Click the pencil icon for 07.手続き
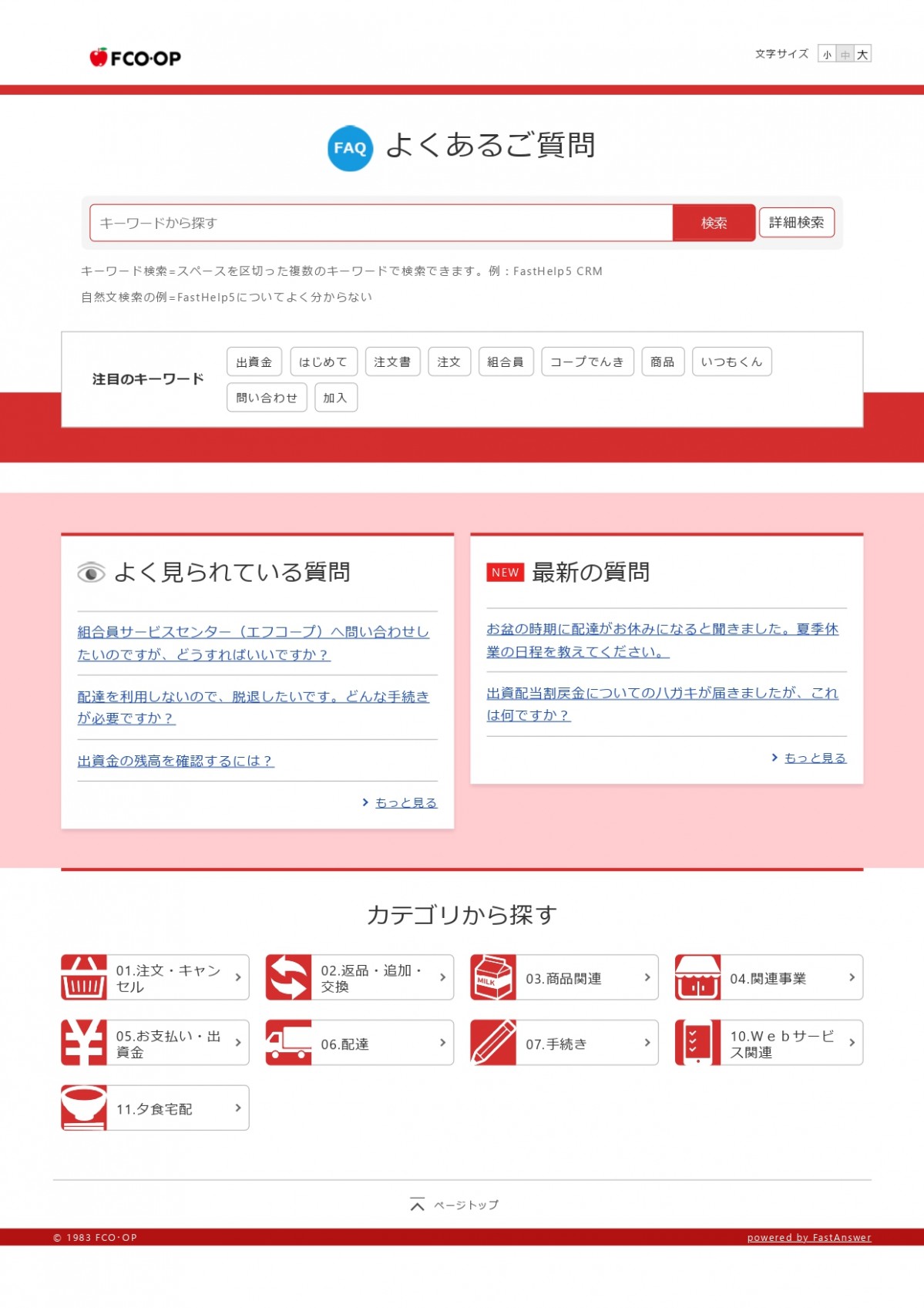The width and height of the screenshot is (924, 1308). click(x=493, y=1042)
